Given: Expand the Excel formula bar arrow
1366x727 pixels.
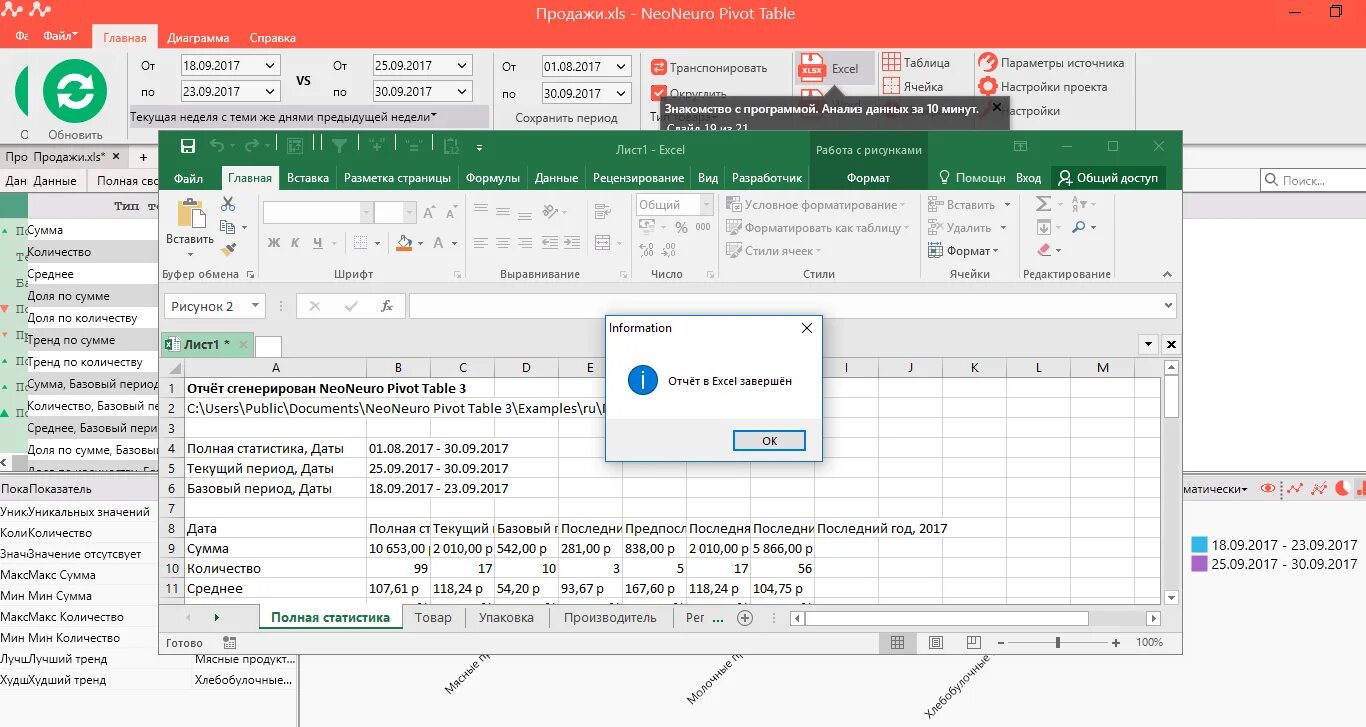Looking at the screenshot, I should (1168, 306).
